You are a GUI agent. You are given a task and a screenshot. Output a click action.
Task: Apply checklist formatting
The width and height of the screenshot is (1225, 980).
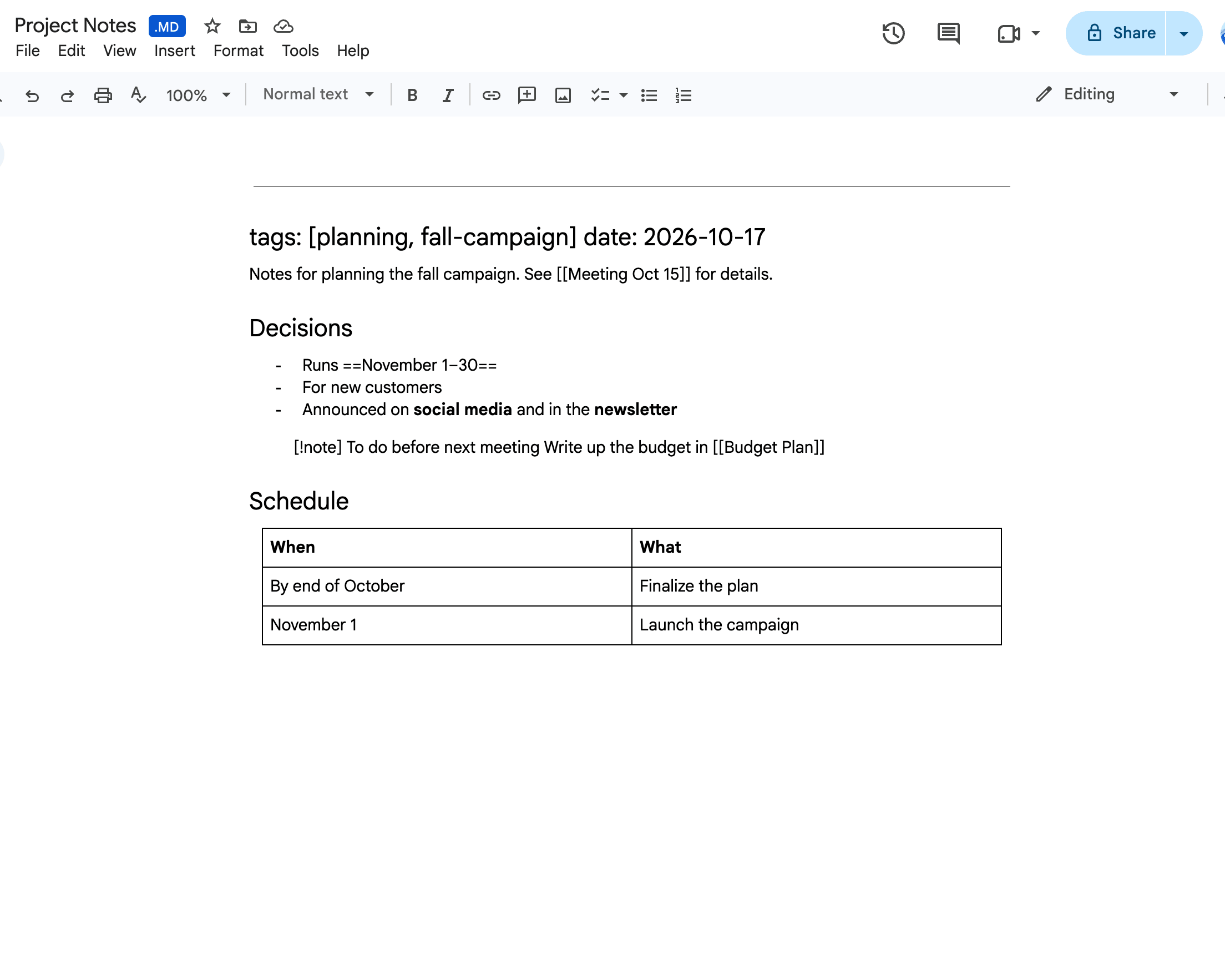(600, 95)
